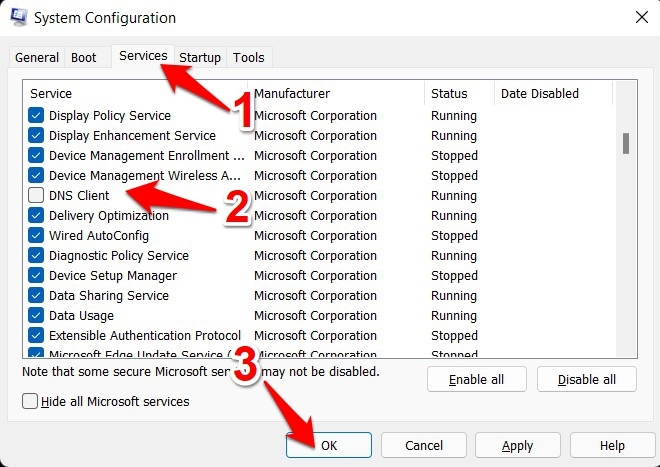Uncheck Delivery Optimization service
Screen dimensions: 660x467
click(x=37, y=216)
